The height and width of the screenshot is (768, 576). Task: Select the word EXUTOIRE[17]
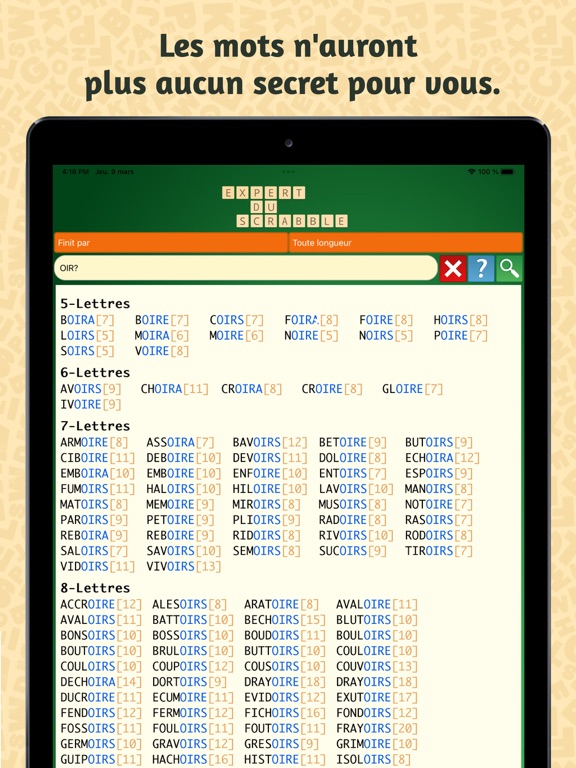pyautogui.click(x=377, y=697)
